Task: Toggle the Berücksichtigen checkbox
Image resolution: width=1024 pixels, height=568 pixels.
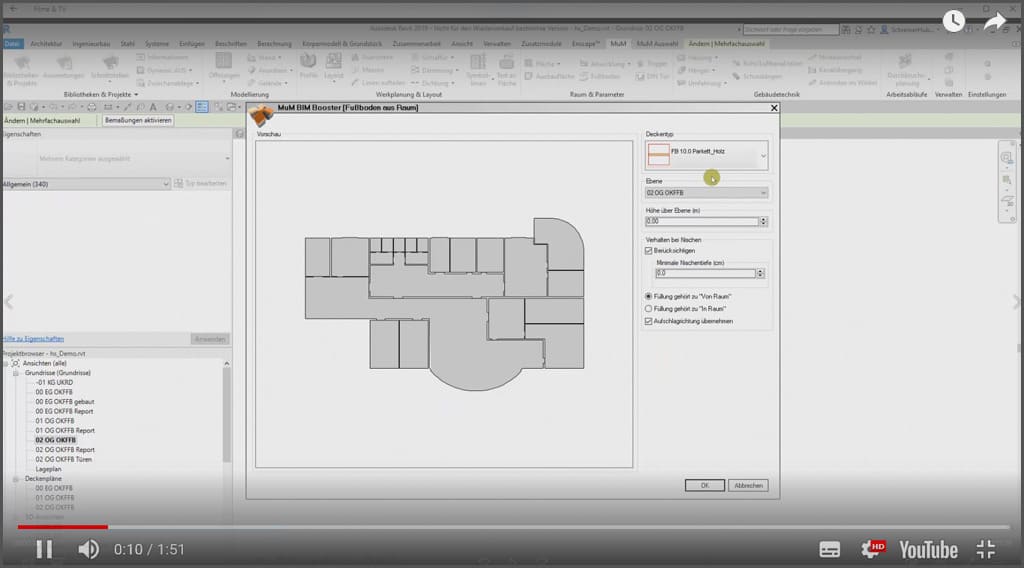Action: [650, 251]
